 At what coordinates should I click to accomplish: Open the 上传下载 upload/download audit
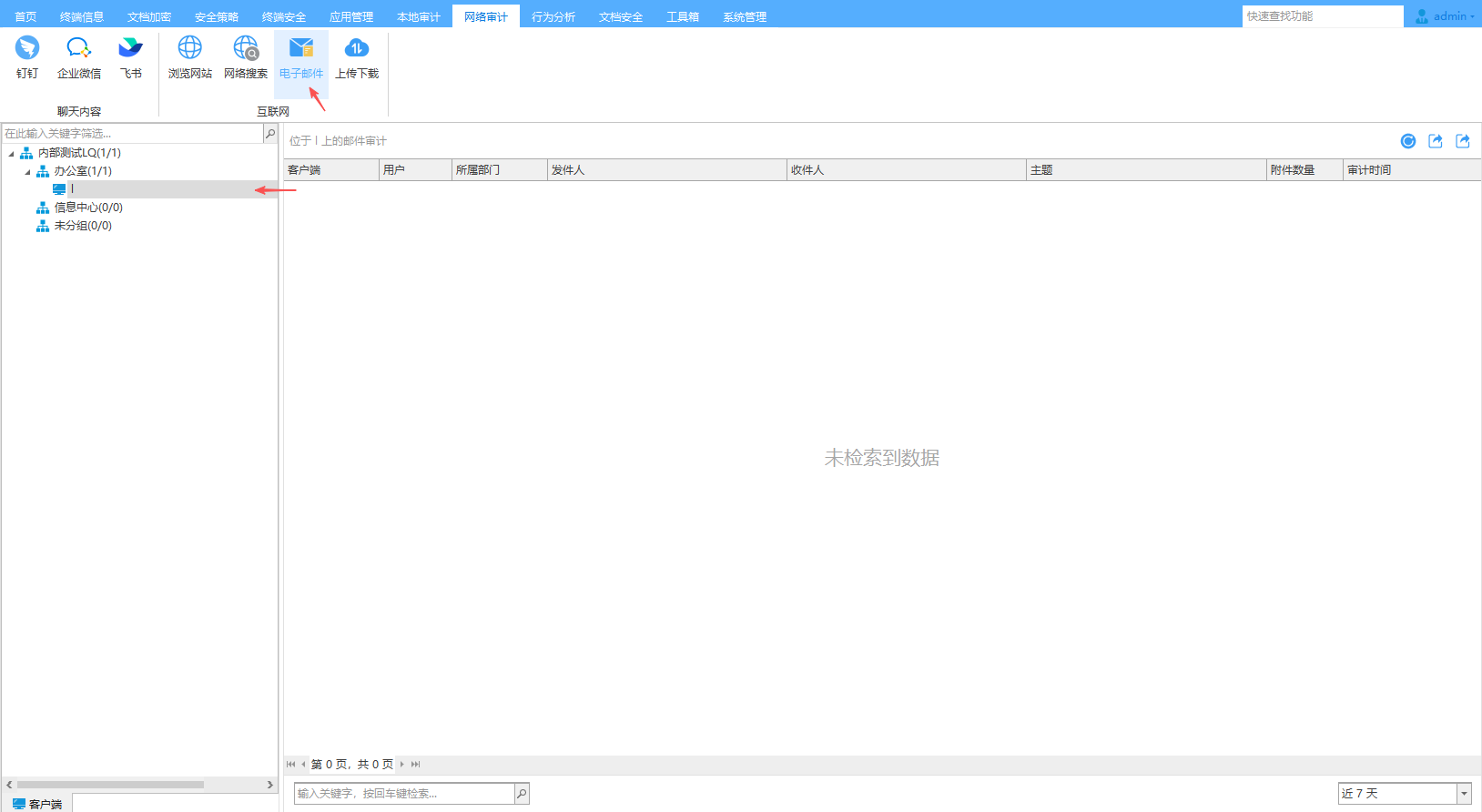[x=356, y=56]
